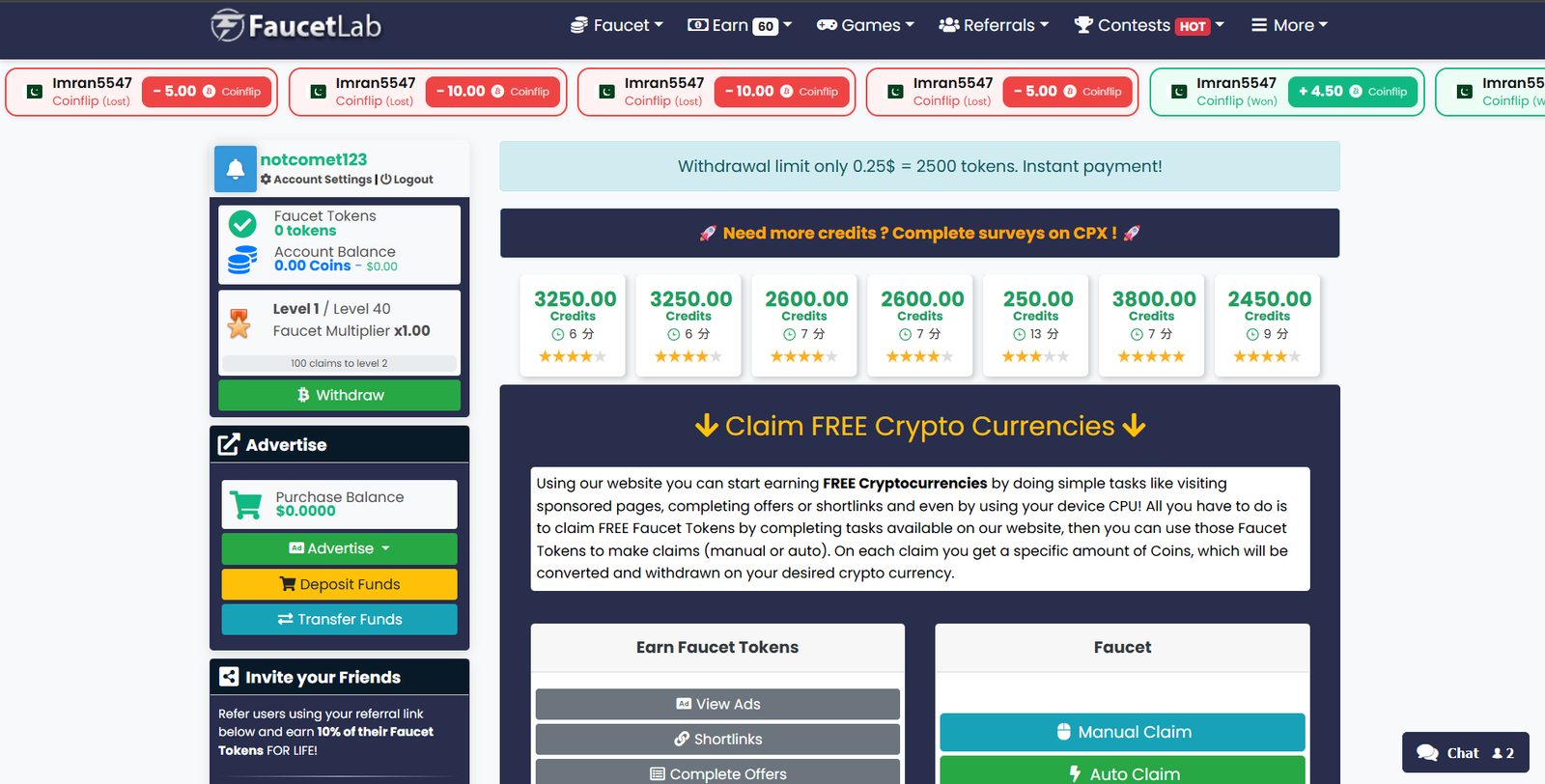Expand the green Advertise dropdown button

(339, 548)
